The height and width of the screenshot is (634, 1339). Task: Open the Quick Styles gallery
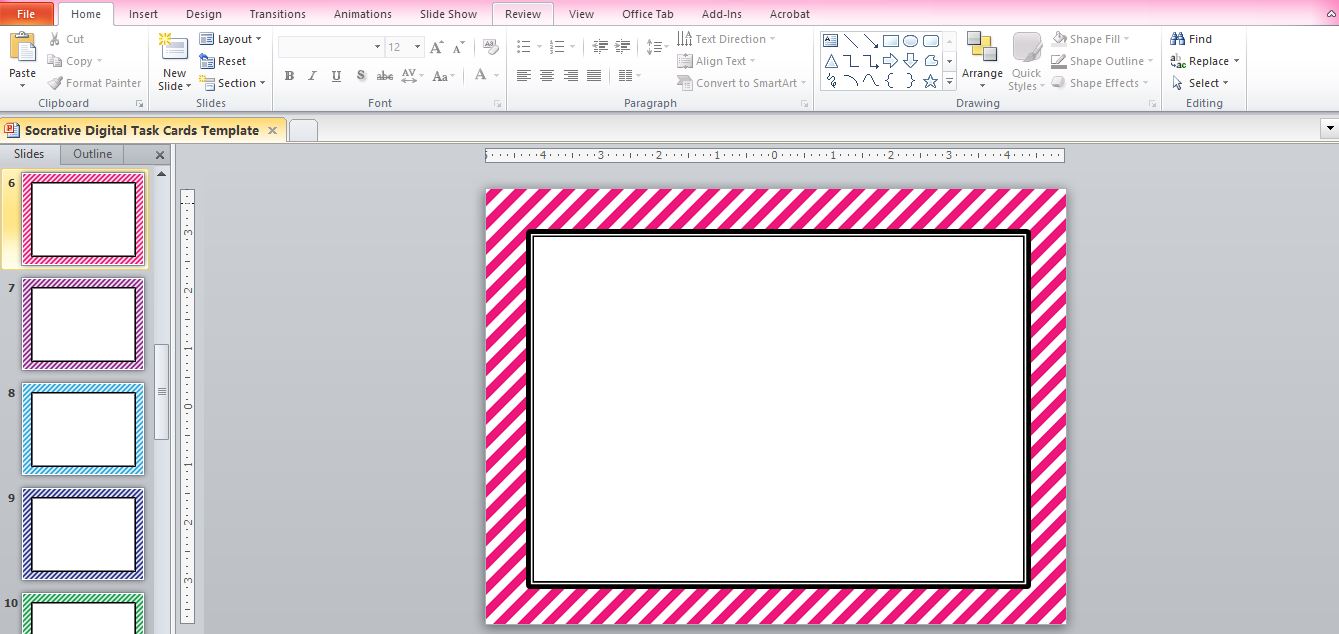1027,60
